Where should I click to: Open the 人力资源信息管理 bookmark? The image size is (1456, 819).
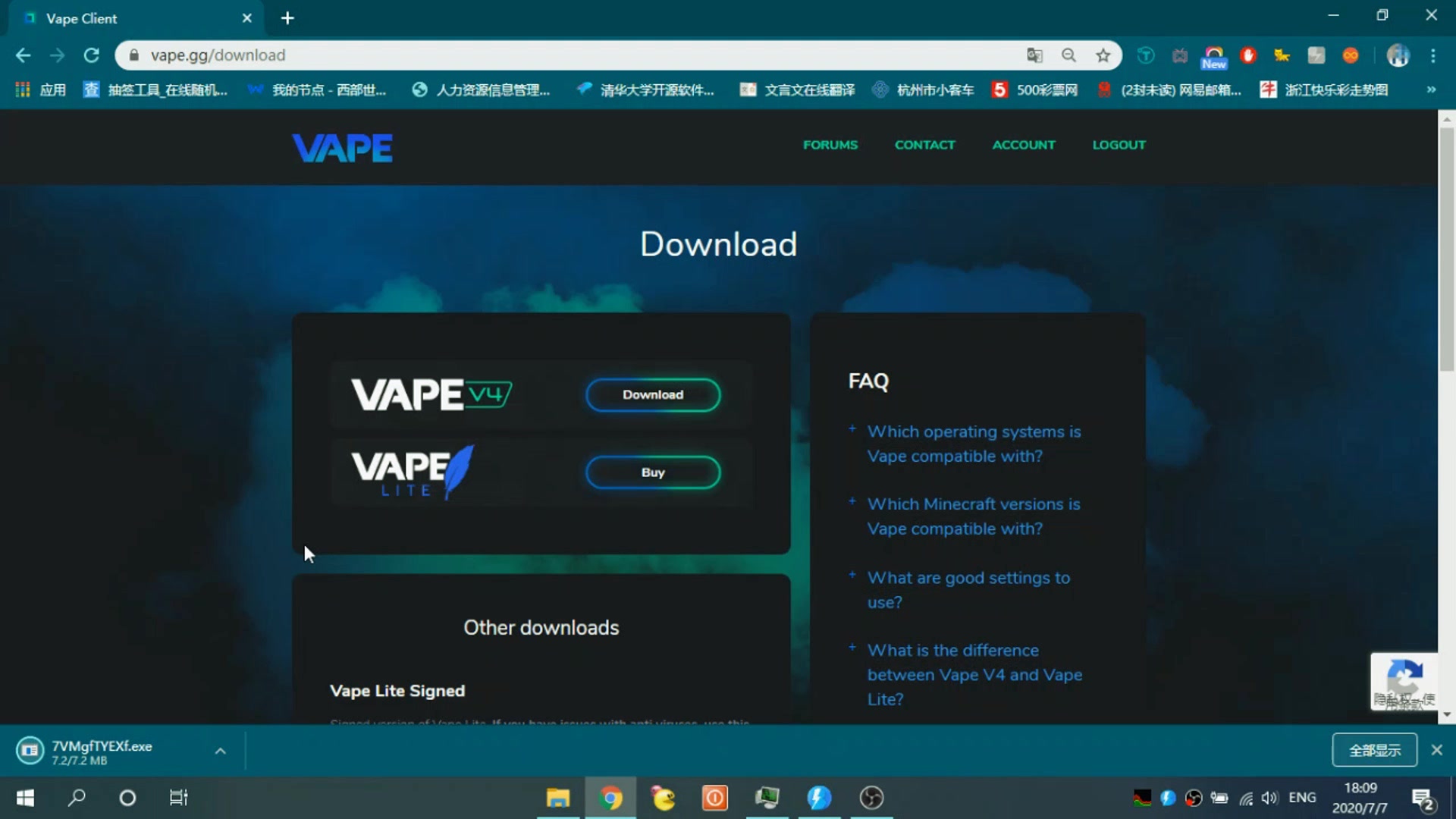[481, 90]
